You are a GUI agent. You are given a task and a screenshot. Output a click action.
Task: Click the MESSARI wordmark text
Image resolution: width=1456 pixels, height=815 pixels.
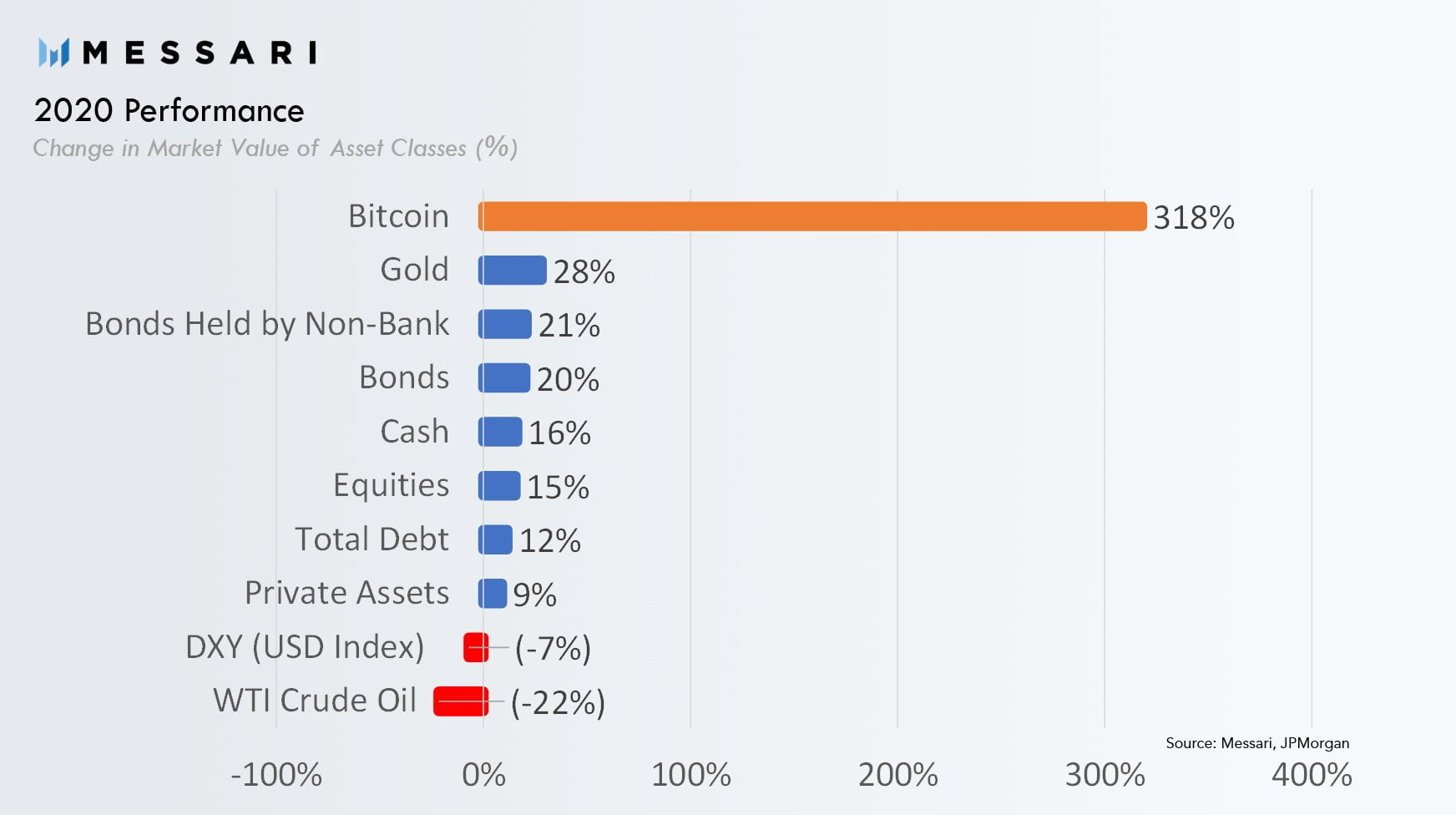point(200,53)
